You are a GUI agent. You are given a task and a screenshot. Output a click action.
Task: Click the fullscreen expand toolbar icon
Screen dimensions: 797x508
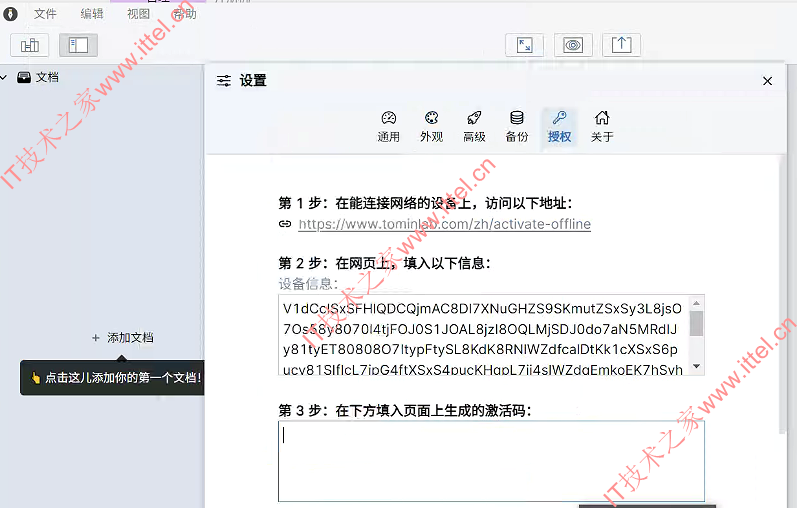tap(525, 45)
